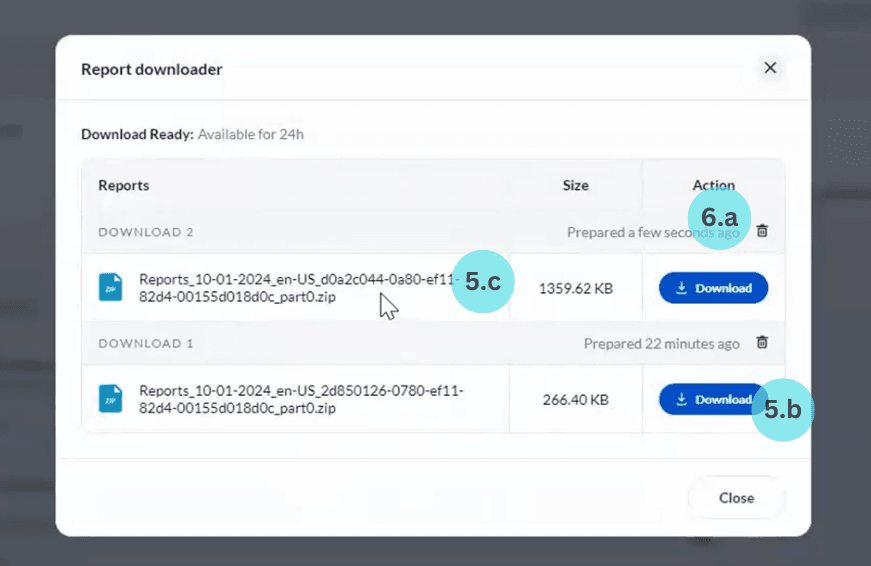This screenshot has height=566, width=871.
Task: Click the Reports column header
Action: tap(124, 186)
